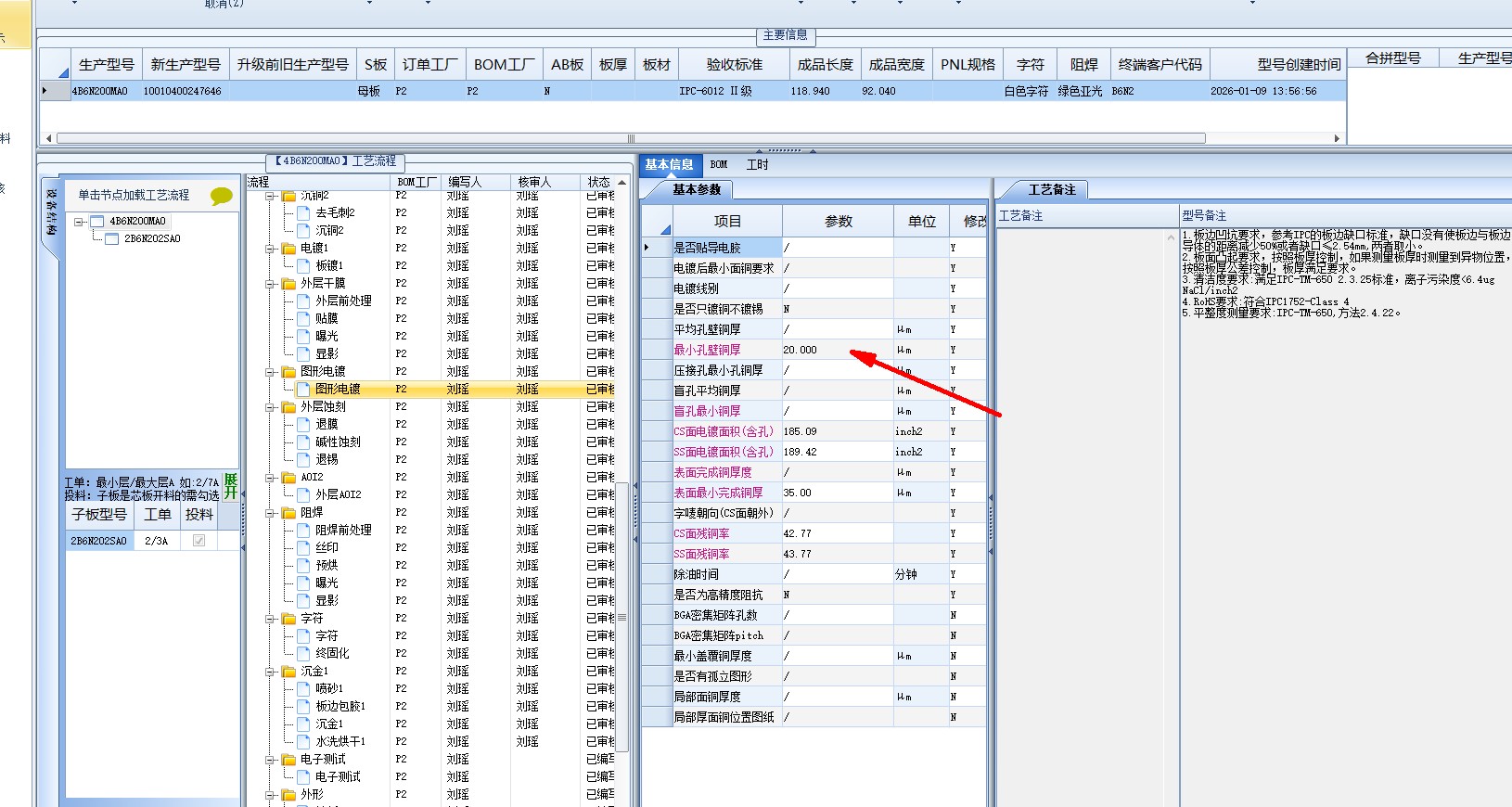Screen dimensions: 1512x807
Task: Collapse the 字符 folder group
Action: point(270,619)
